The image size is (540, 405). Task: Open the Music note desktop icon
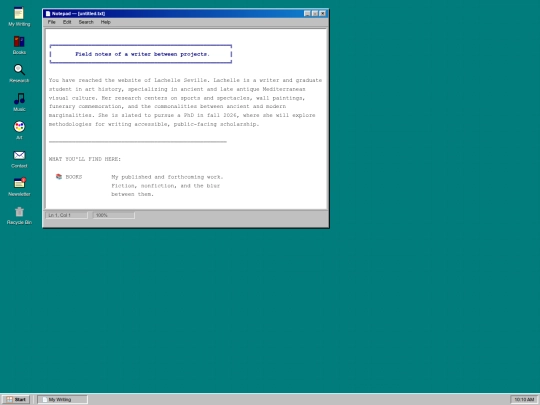tap(19, 102)
